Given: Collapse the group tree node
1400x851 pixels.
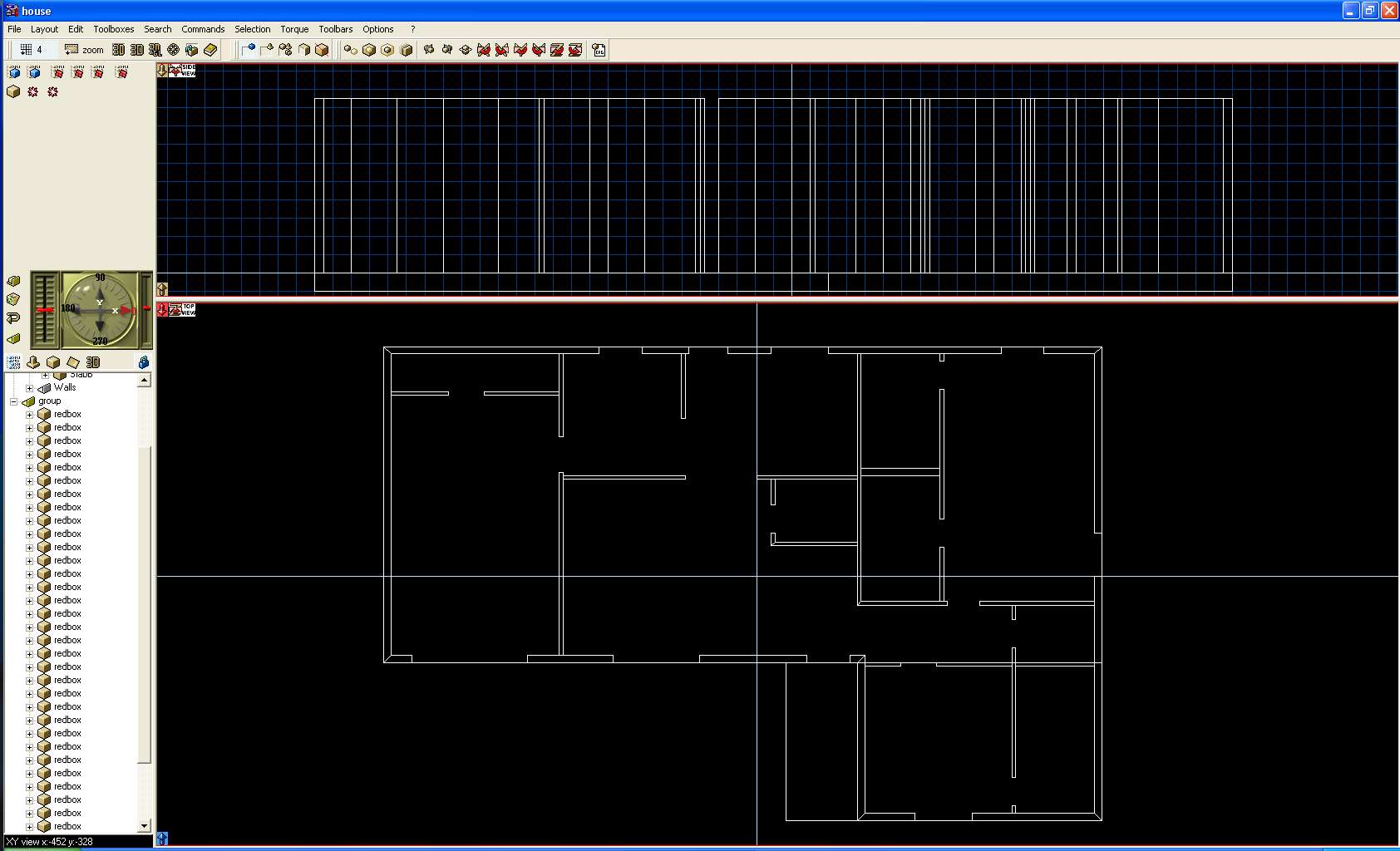Looking at the screenshot, I should 13,401.
